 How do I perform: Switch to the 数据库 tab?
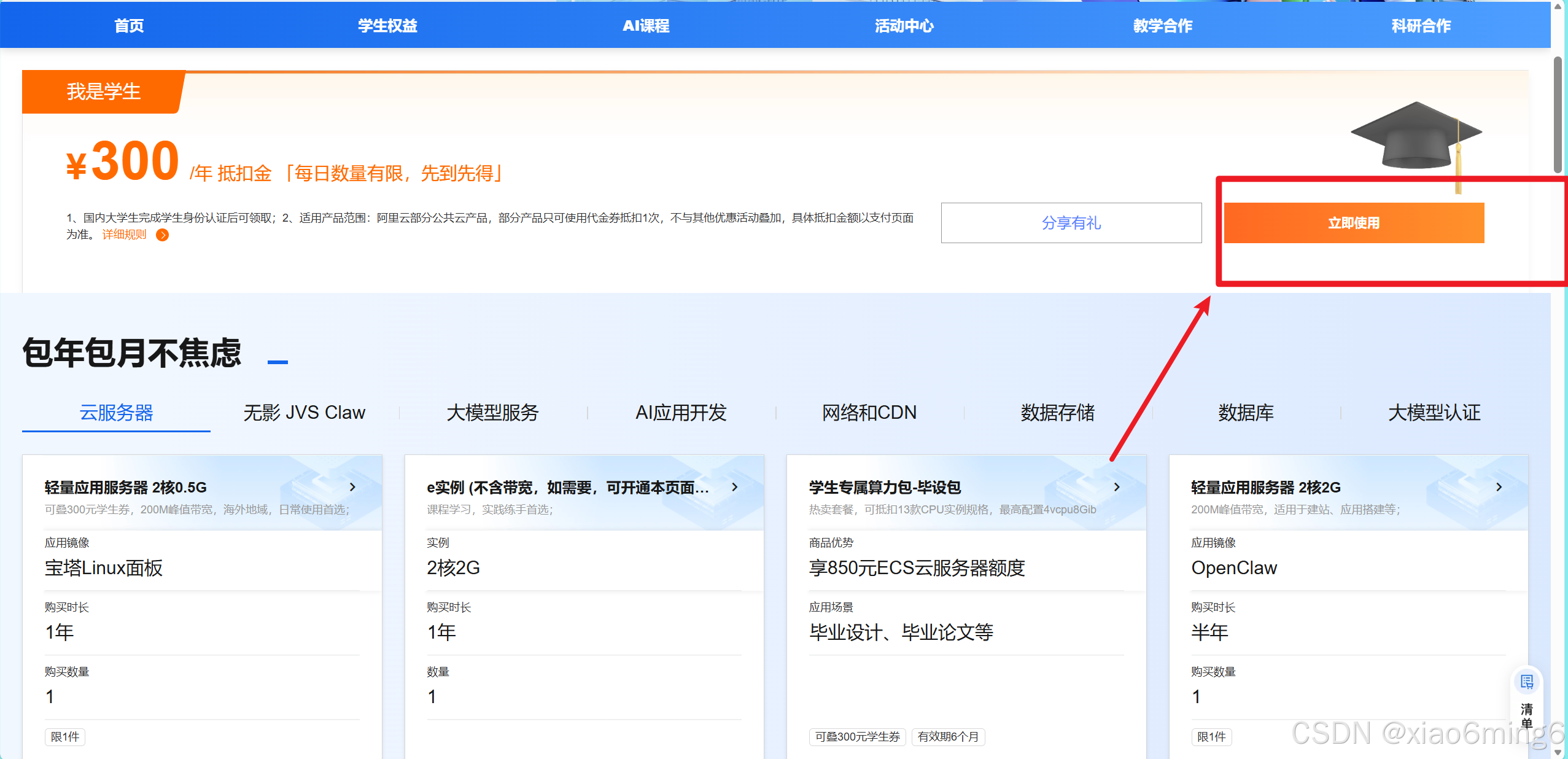(1246, 413)
